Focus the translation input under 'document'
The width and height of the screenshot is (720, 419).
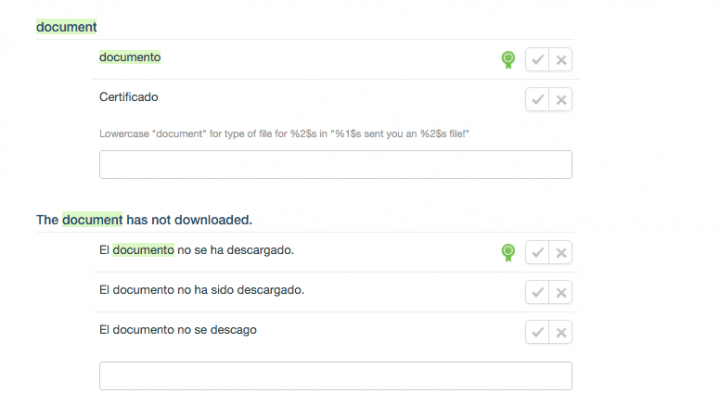[335, 164]
